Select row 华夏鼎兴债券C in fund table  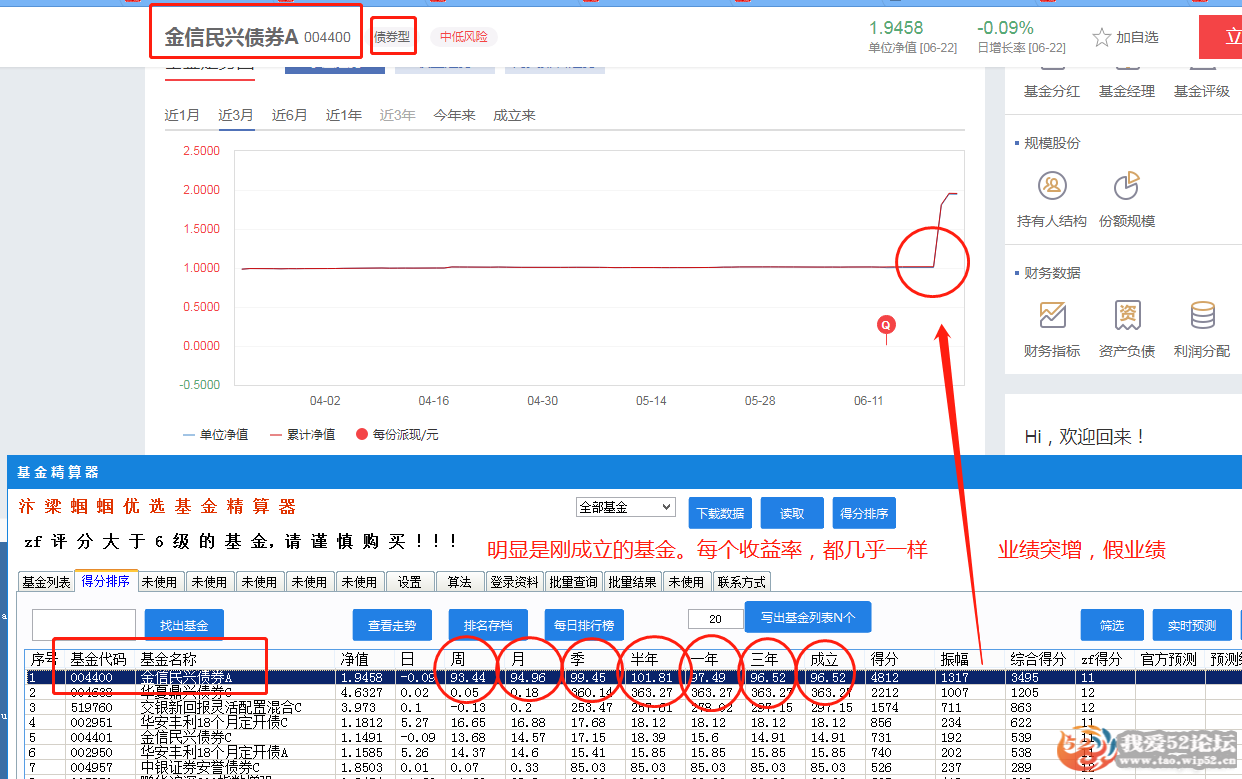click(x=634, y=692)
